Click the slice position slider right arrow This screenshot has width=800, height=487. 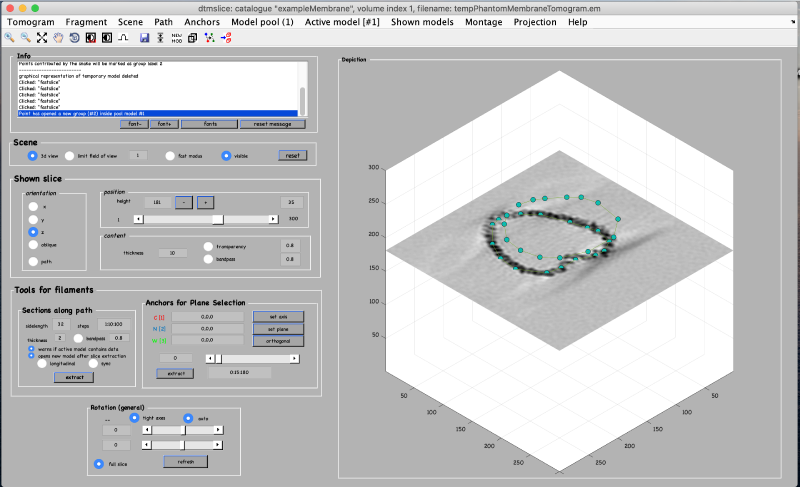(273, 219)
